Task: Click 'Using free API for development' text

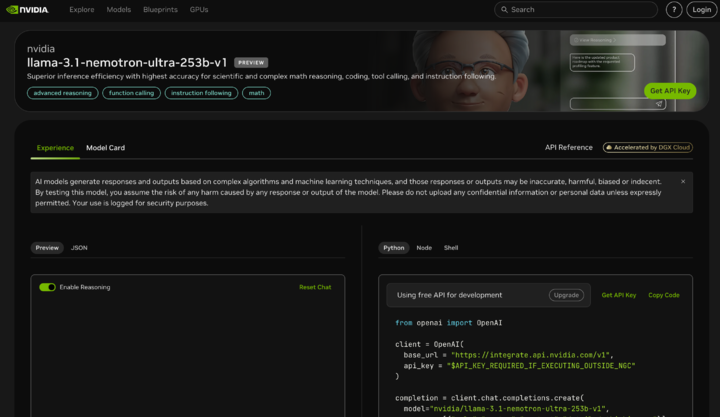Action: tap(449, 295)
